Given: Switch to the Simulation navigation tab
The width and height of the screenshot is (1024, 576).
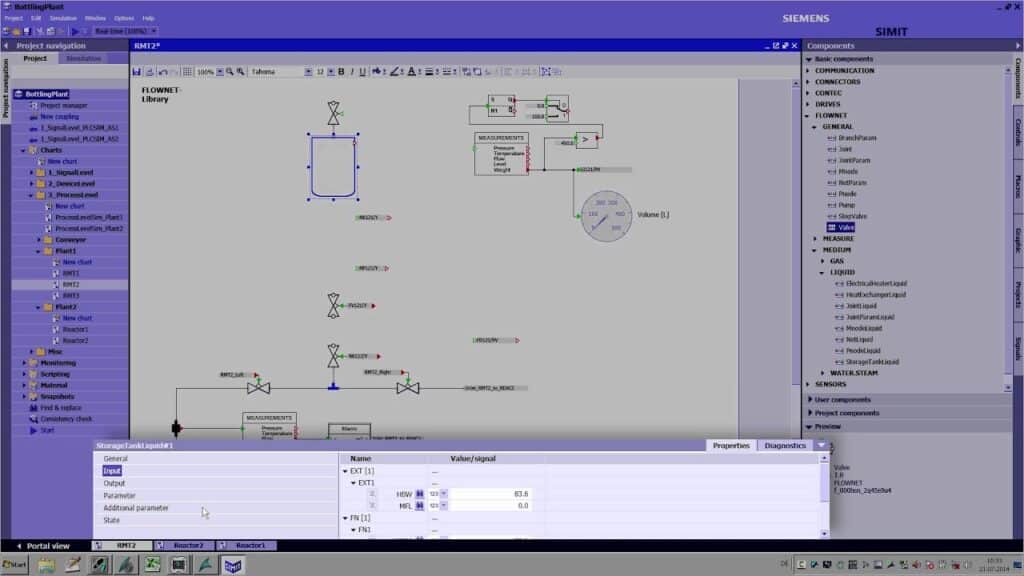Looking at the screenshot, I should [84, 58].
